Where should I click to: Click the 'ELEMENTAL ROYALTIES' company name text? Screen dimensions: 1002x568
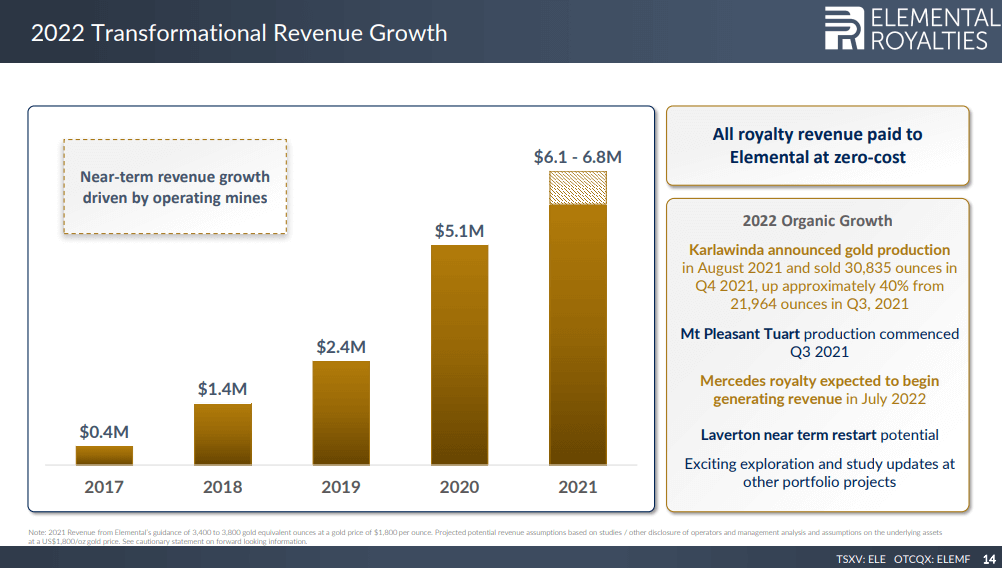tap(935, 29)
